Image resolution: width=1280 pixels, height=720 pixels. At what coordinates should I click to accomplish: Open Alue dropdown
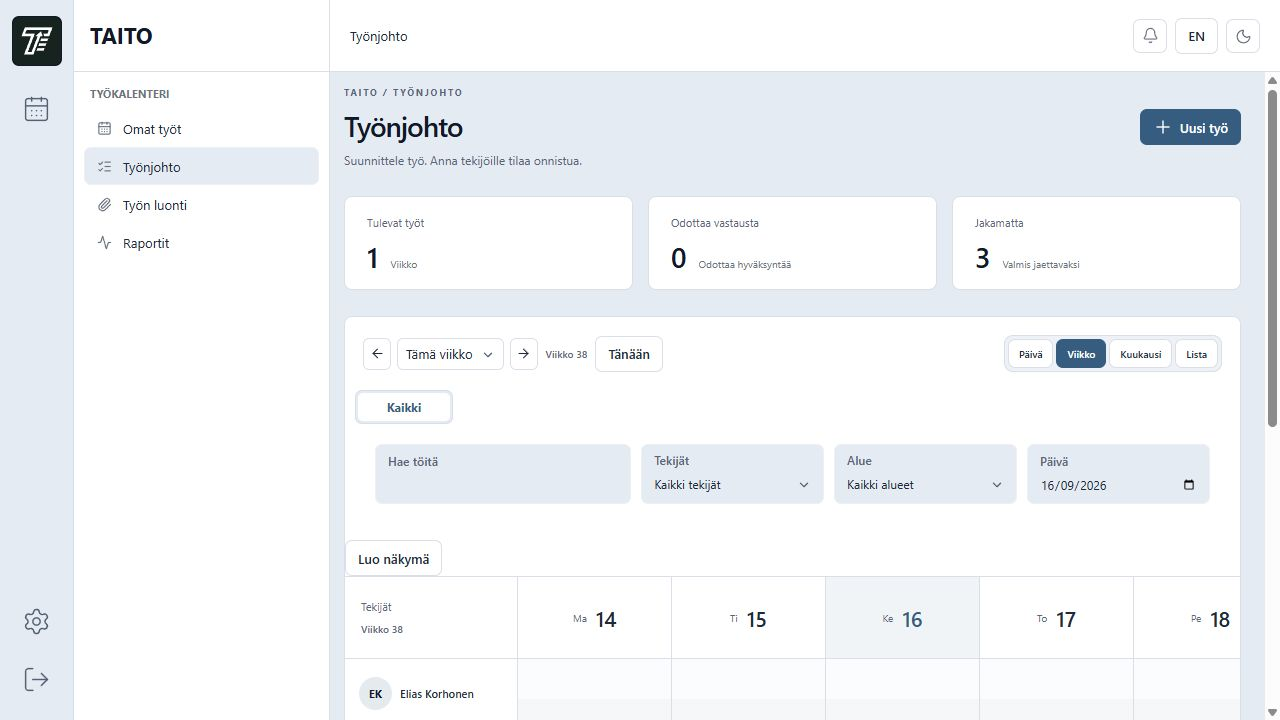click(x=925, y=474)
